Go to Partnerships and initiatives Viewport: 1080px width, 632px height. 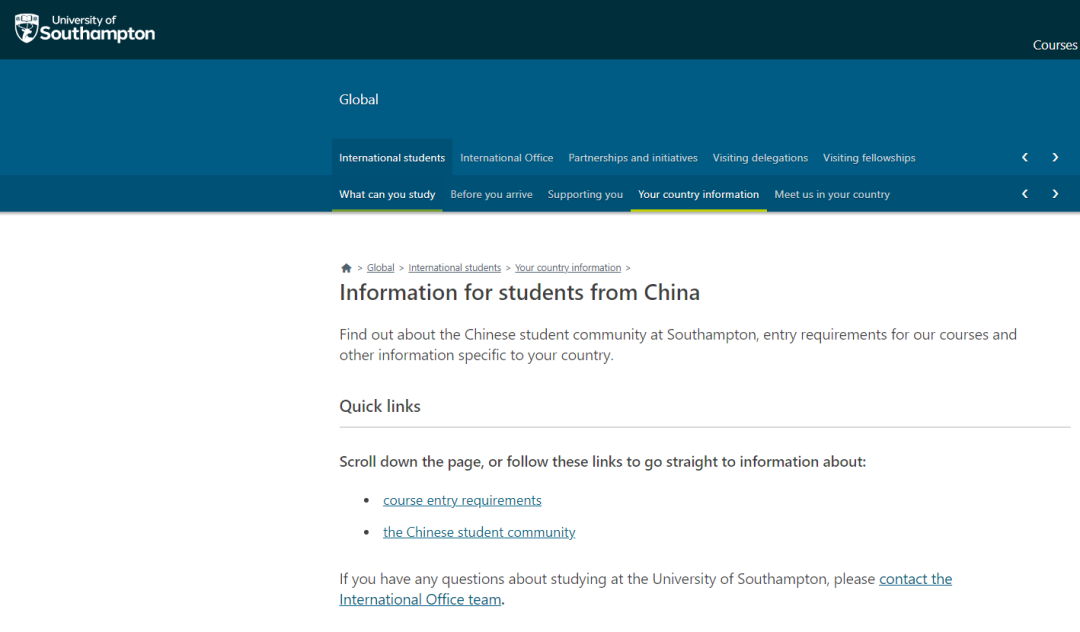click(x=633, y=158)
